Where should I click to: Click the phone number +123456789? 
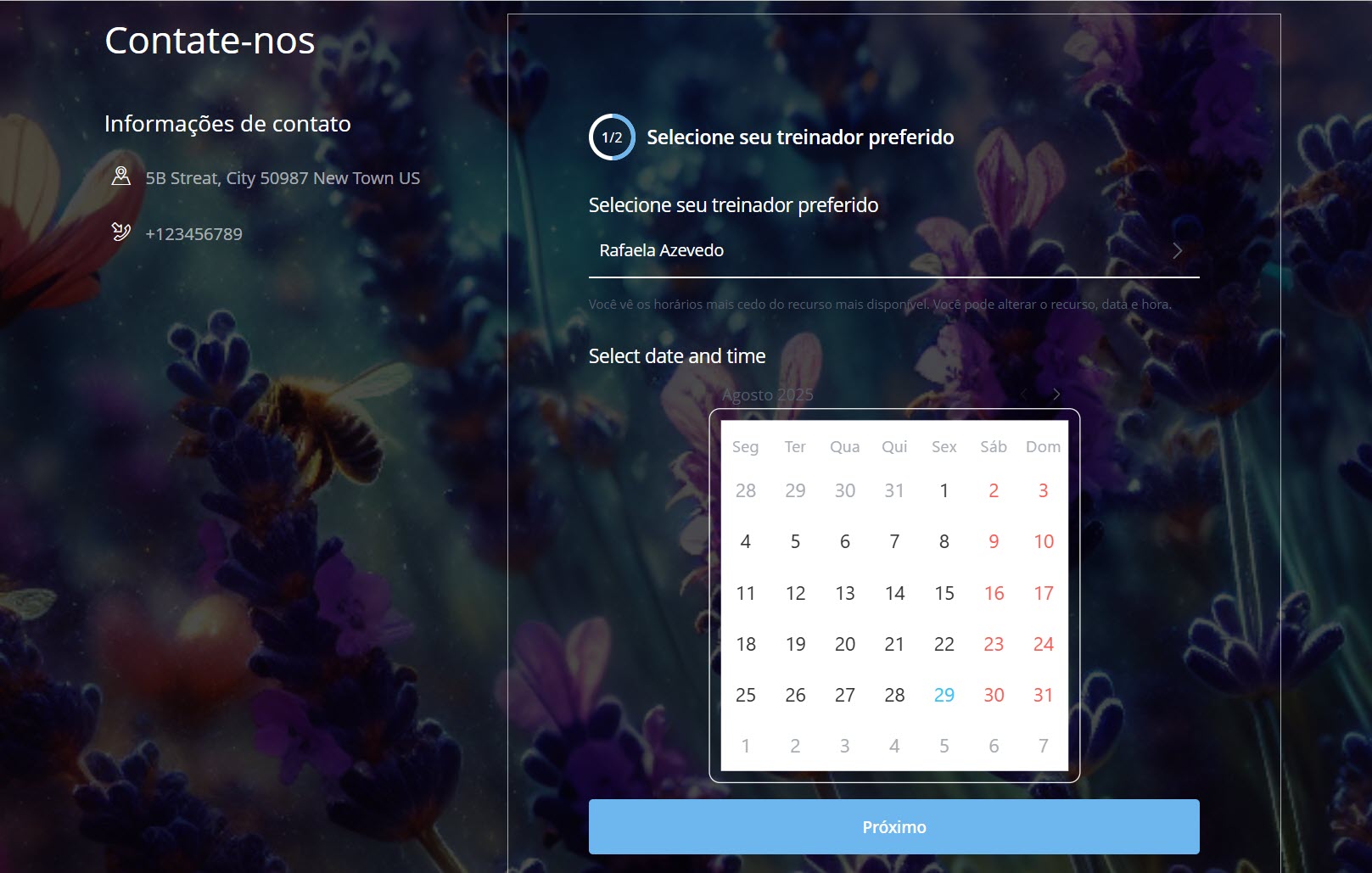193,234
